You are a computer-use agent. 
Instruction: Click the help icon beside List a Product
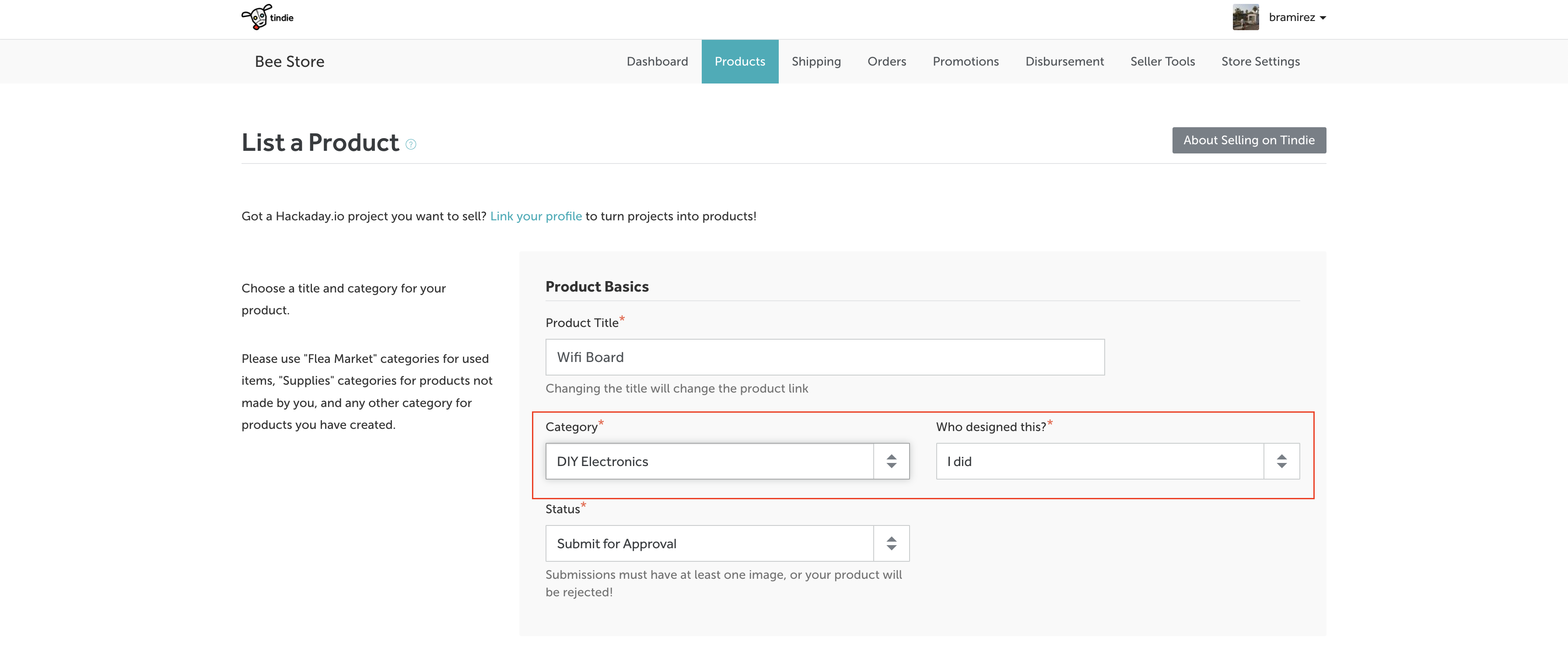pos(411,144)
